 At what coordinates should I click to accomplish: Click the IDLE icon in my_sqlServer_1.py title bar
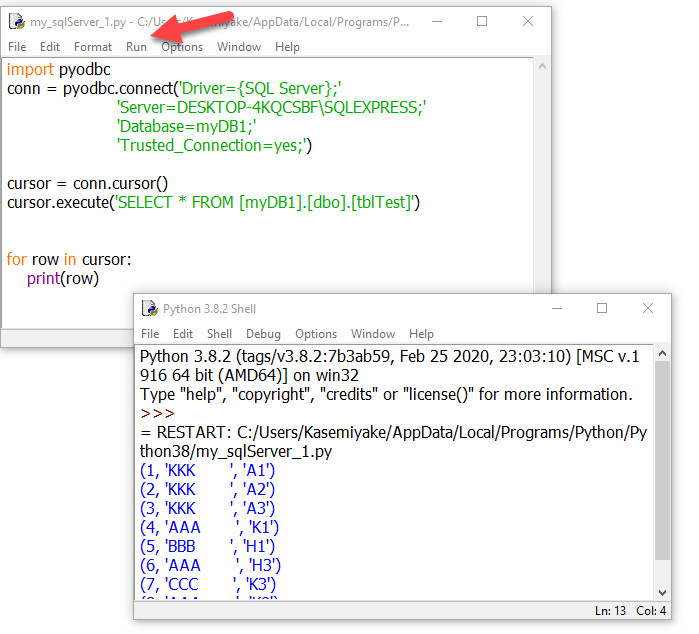[x=17, y=21]
